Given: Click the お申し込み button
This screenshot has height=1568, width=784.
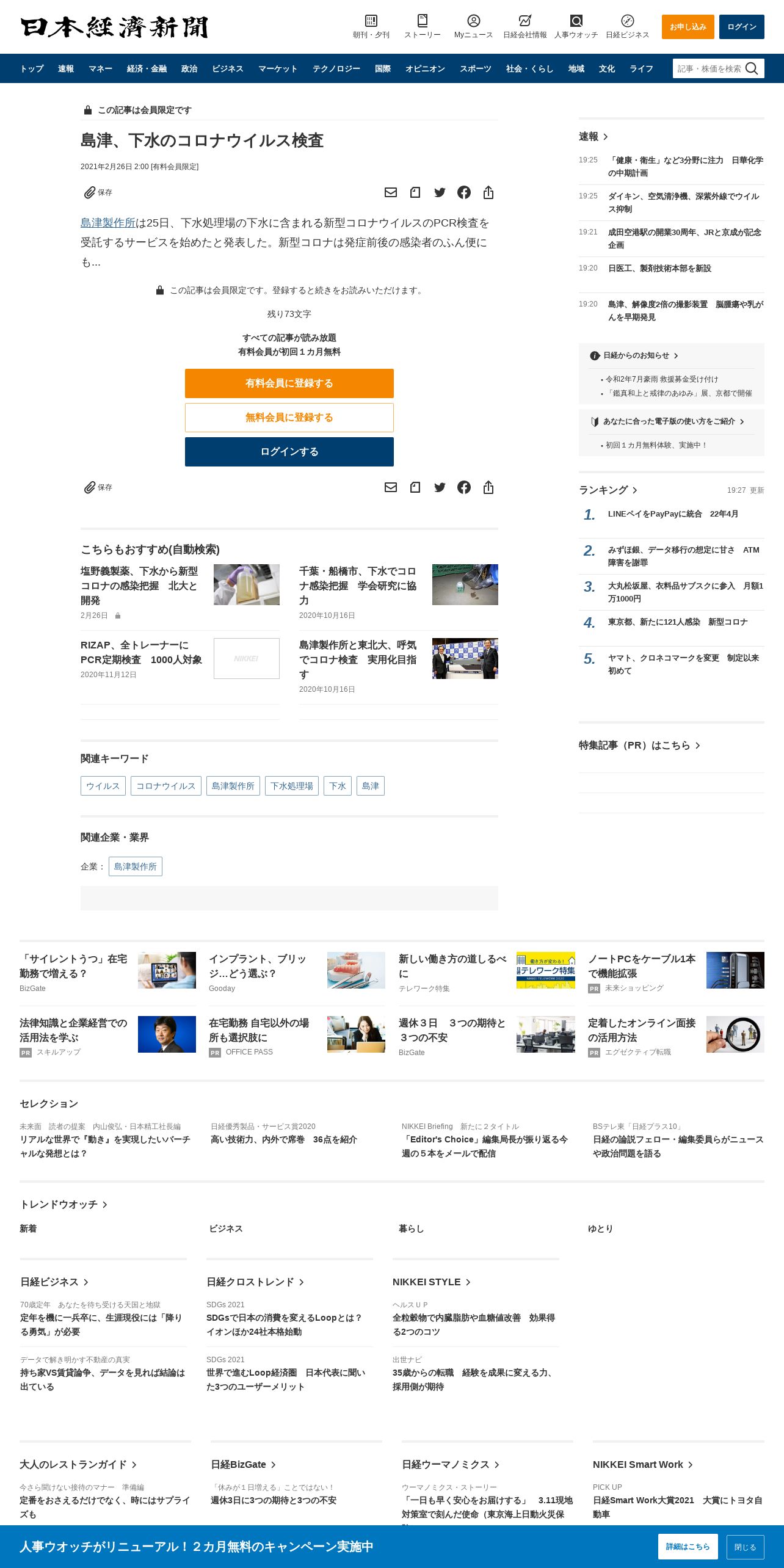Looking at the screenshot, I should [x=688, y=27].
